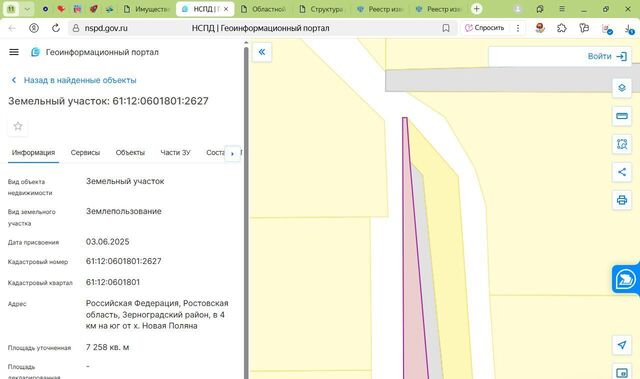Switch to the Сервисы tab

click(85, 153)
